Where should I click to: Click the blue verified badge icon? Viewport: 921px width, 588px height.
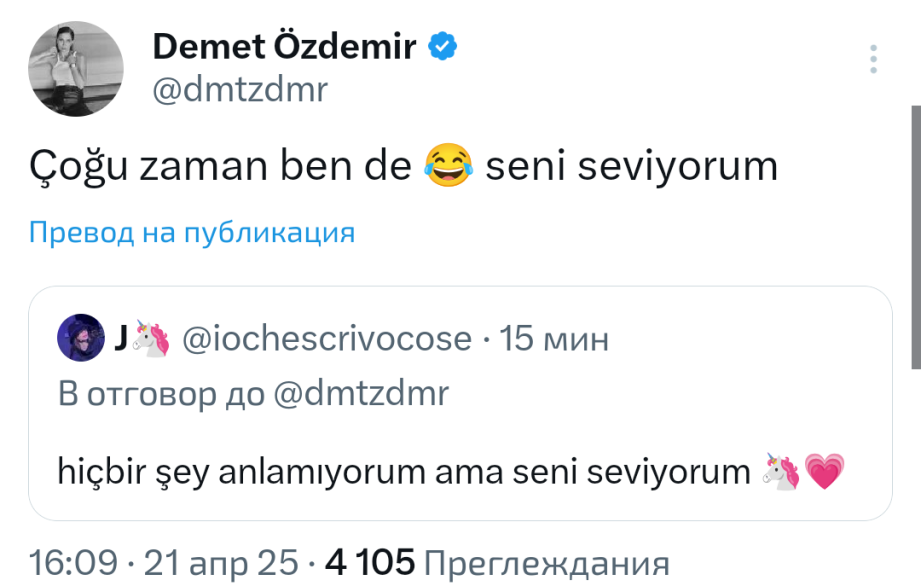pyautogui.click(x=444, y=46)
